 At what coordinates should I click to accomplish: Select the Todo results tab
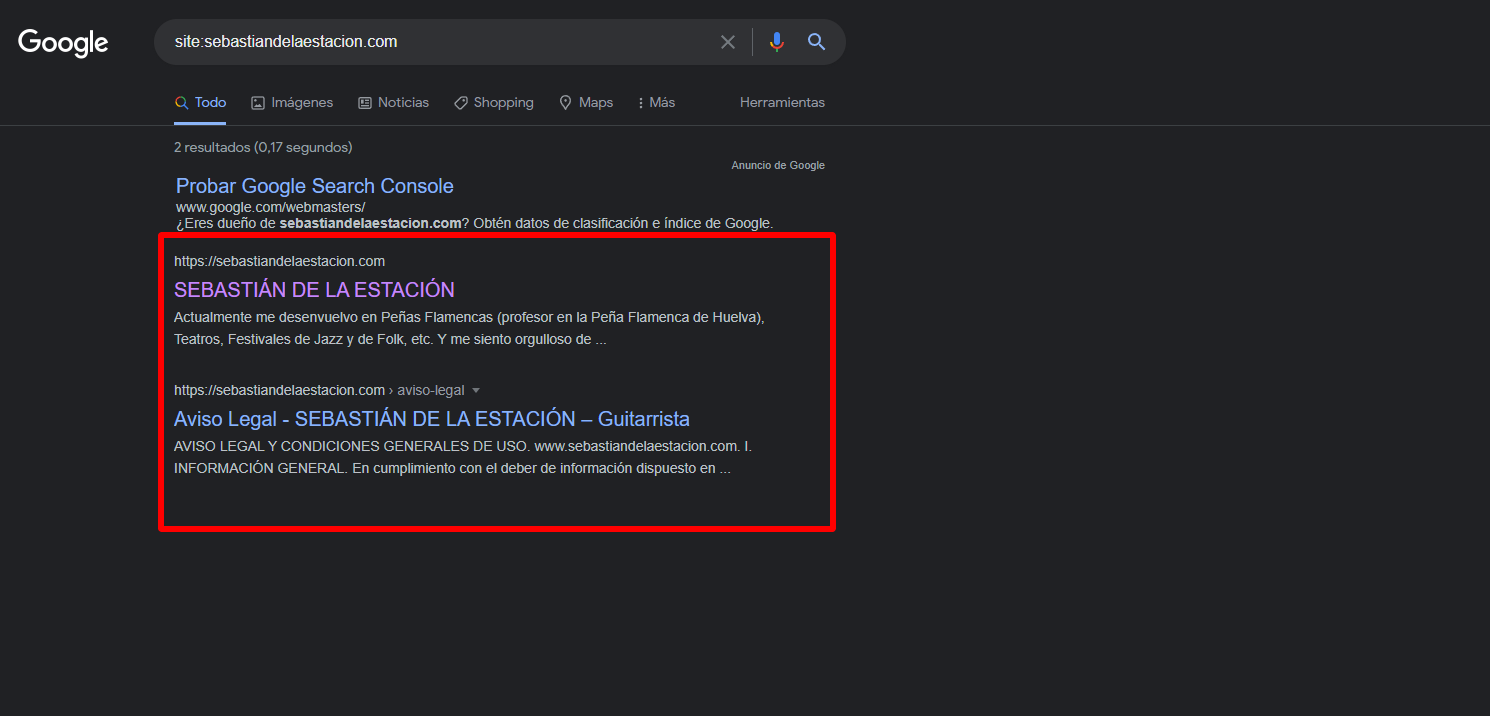[x=200, y=103]
